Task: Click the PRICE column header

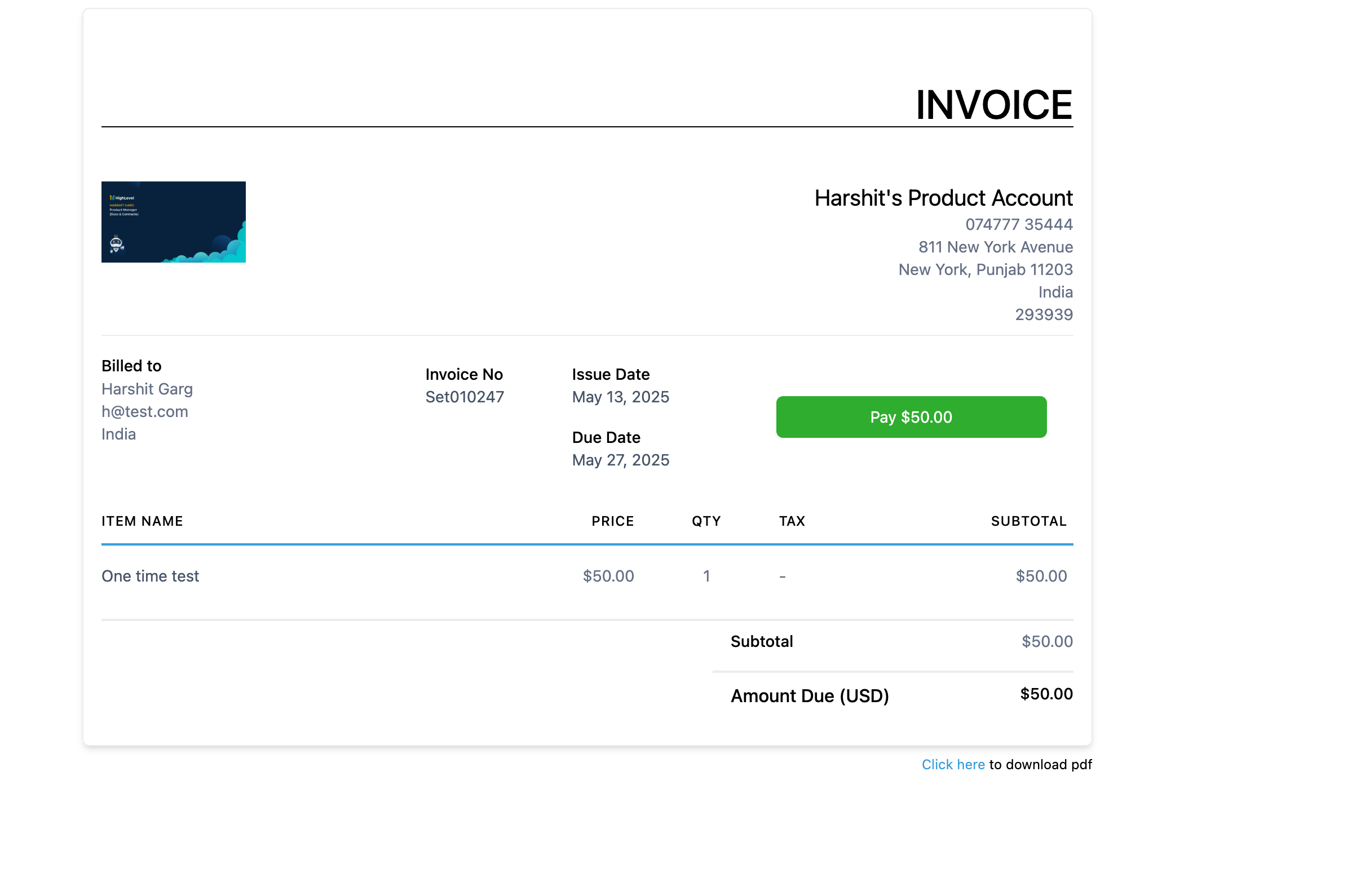Action: coord(612,521)
